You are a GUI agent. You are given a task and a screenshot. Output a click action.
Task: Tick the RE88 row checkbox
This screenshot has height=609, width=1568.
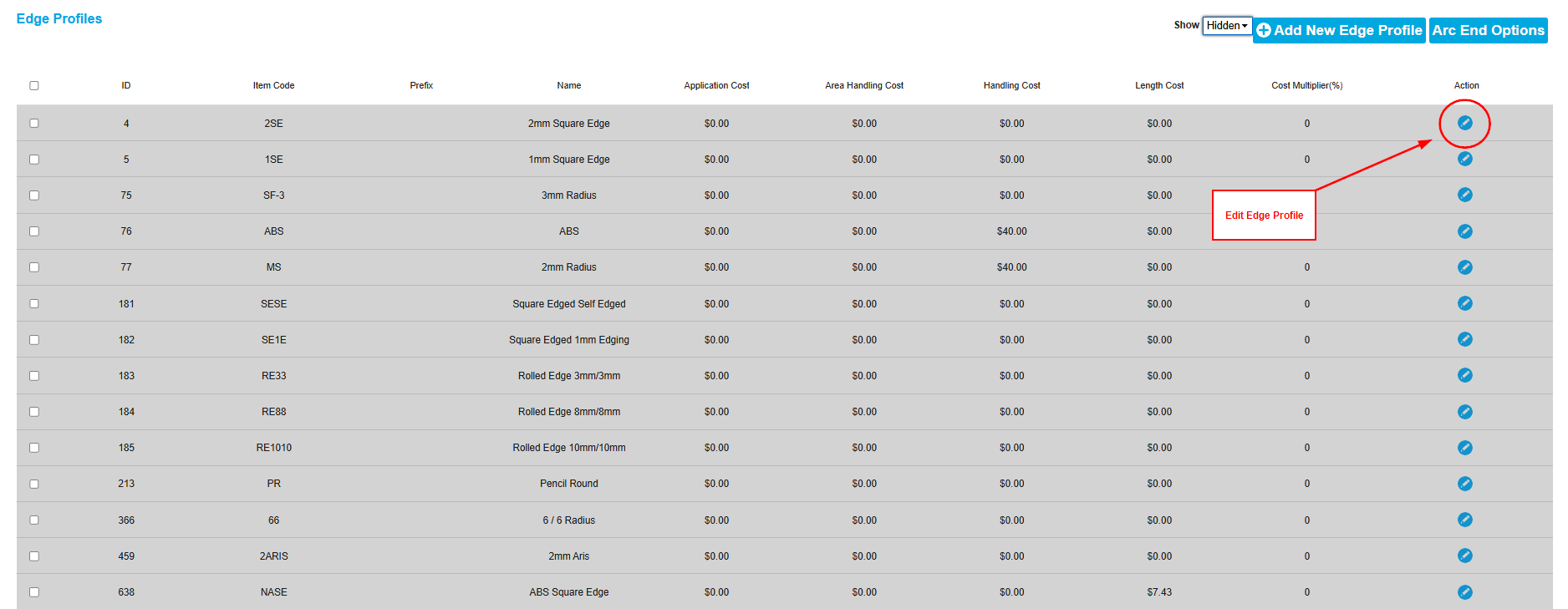[34, 412]
